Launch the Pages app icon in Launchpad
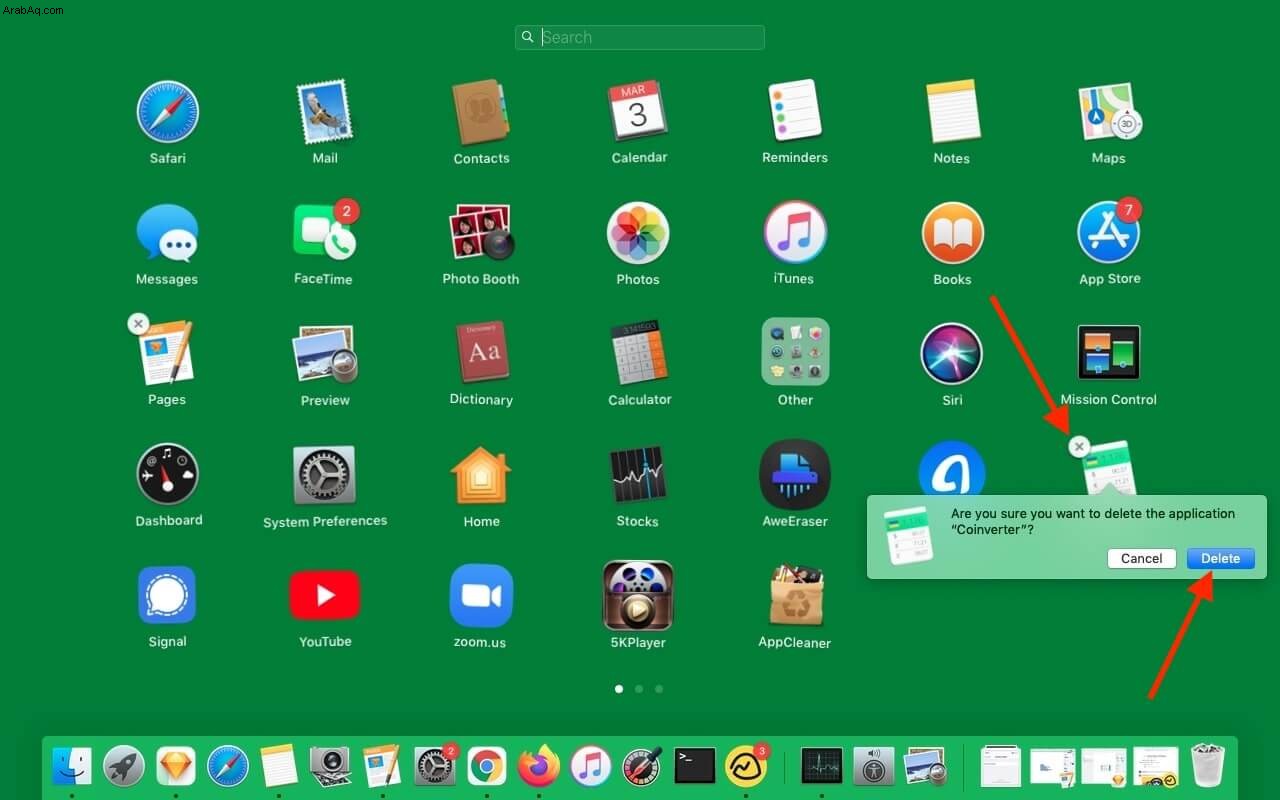Image resolution: width=1280 pixels, height=800 pixels. pos(167,353)
